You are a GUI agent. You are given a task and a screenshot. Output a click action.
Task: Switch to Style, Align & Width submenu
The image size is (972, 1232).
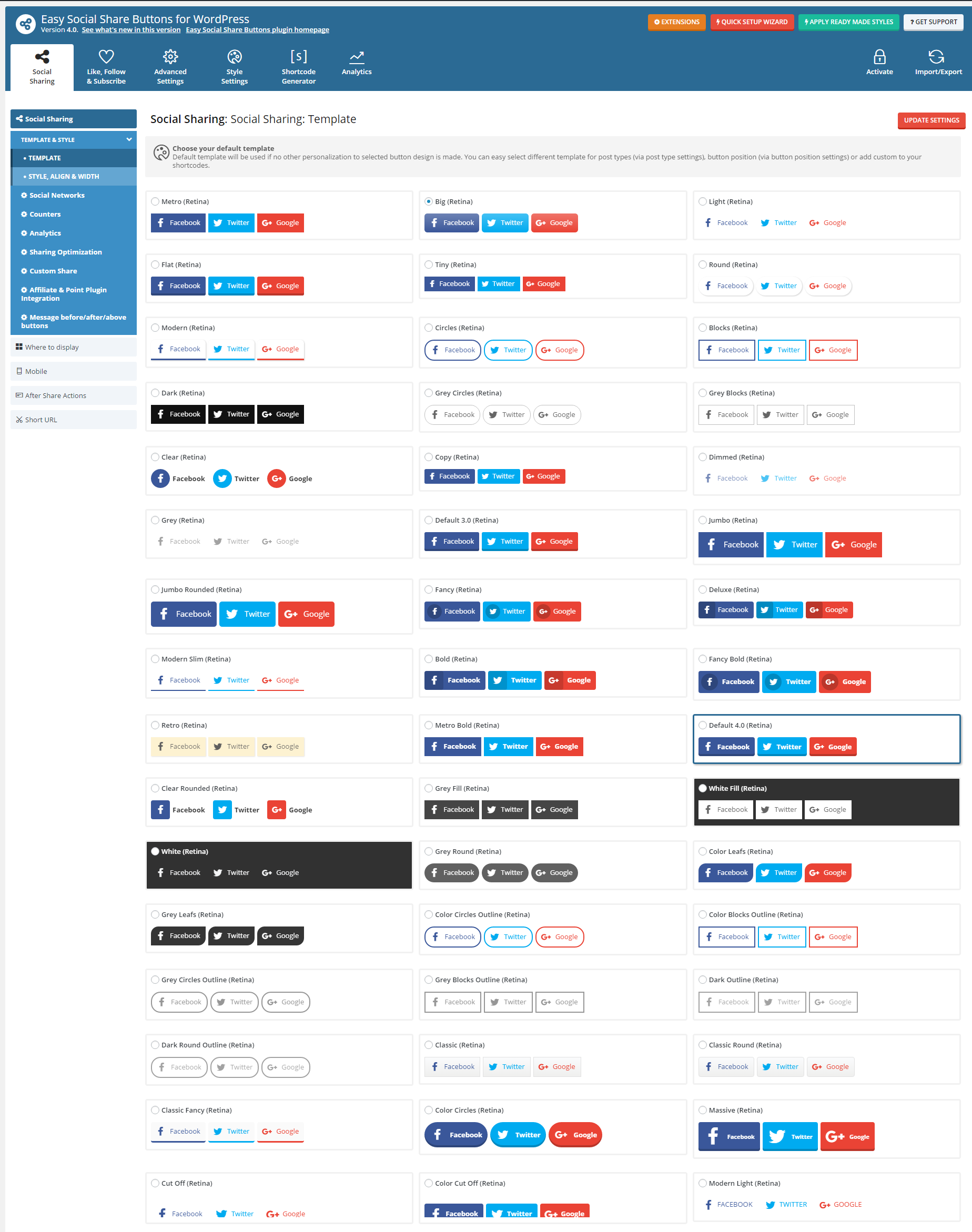click(64, 176)
